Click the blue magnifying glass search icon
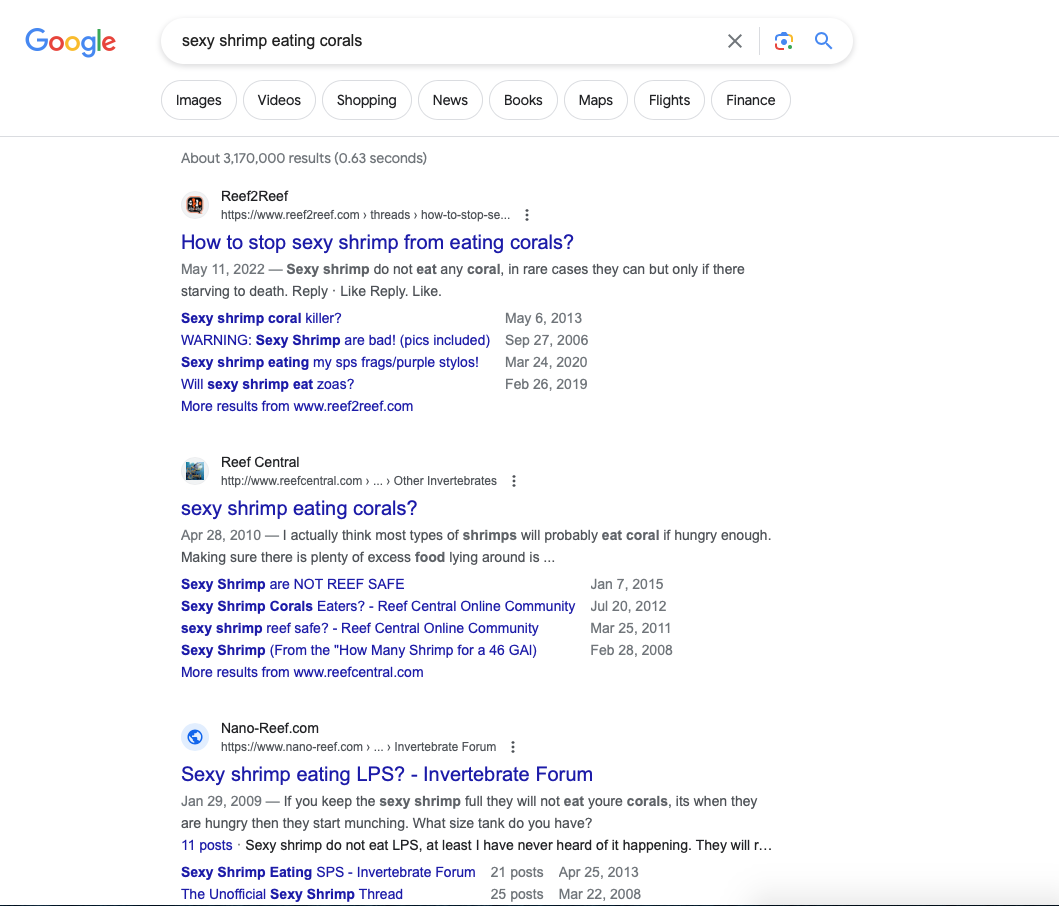This screenshot has height=906, width=1059. (823, 41)
